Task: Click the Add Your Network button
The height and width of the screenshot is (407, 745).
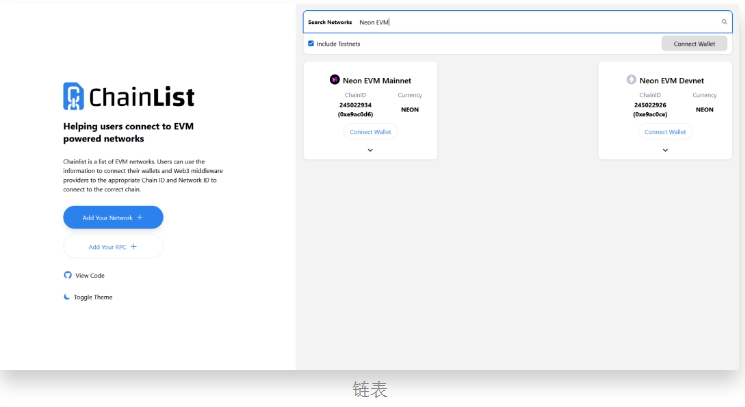Action: [113, 218]
